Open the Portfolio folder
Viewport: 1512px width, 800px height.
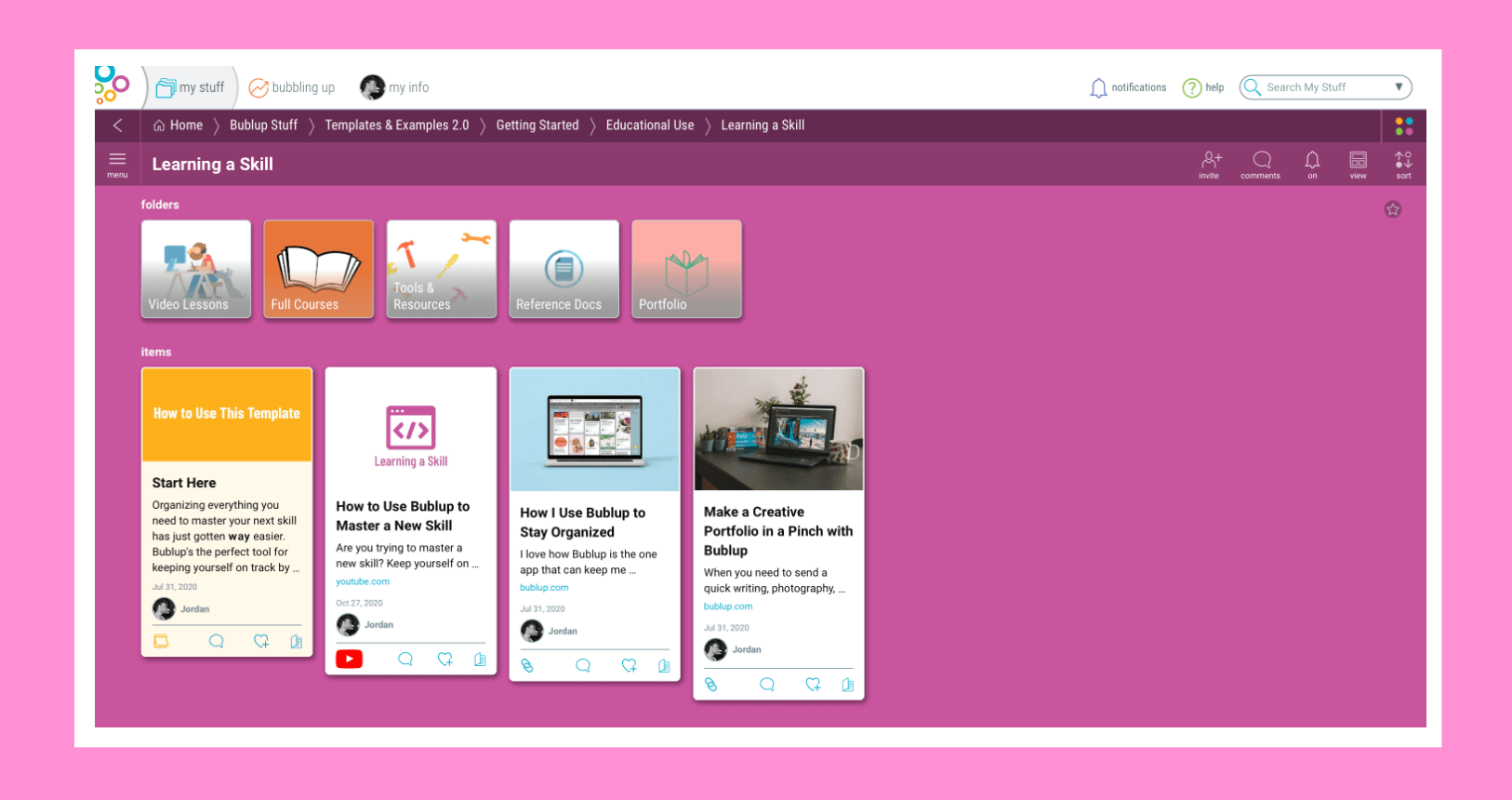[x=687, y=269]
